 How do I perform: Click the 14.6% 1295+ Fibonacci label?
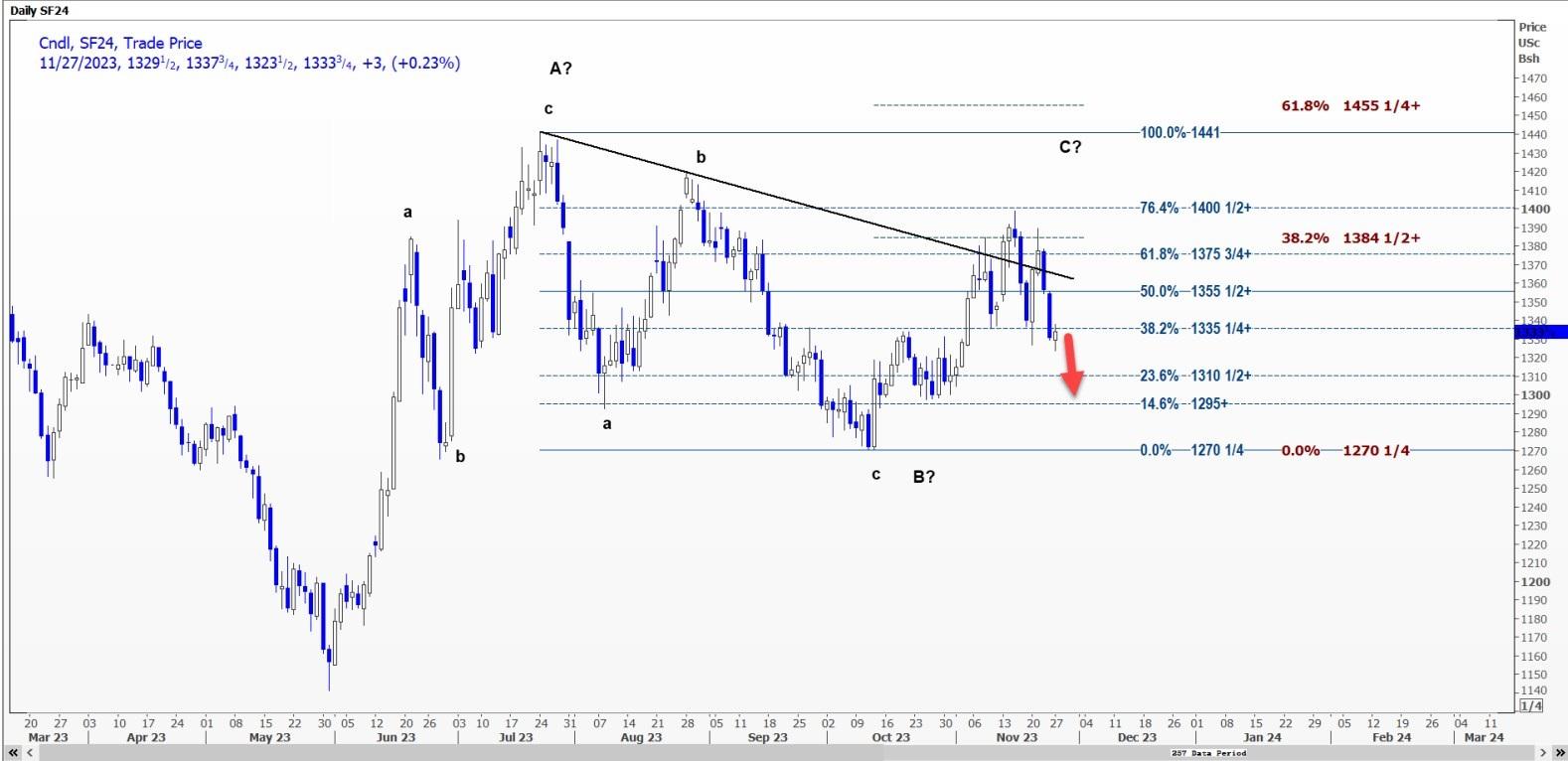coord(1184,403)
